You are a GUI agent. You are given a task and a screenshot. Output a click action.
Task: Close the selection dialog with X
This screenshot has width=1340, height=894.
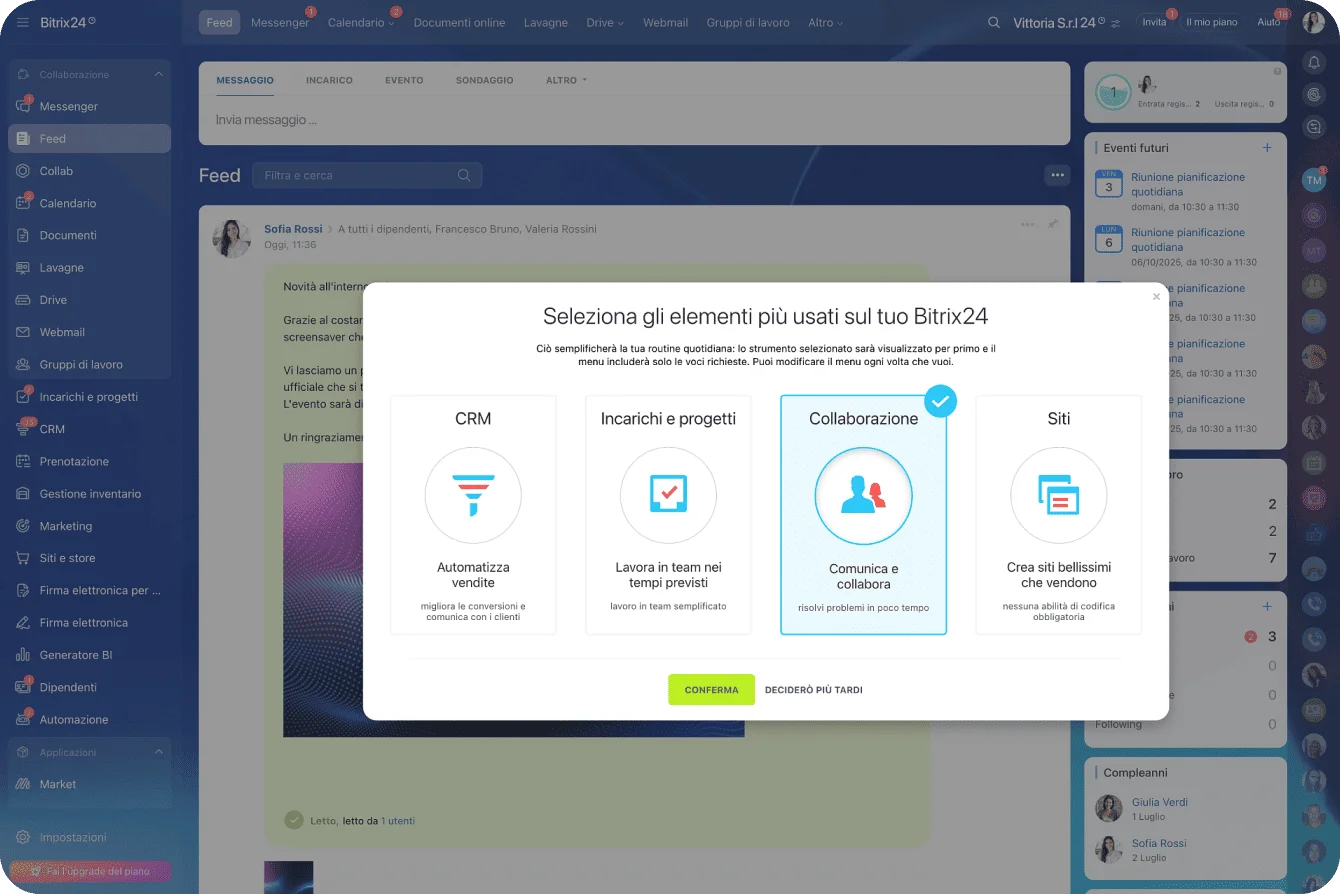coord(1156,297)
